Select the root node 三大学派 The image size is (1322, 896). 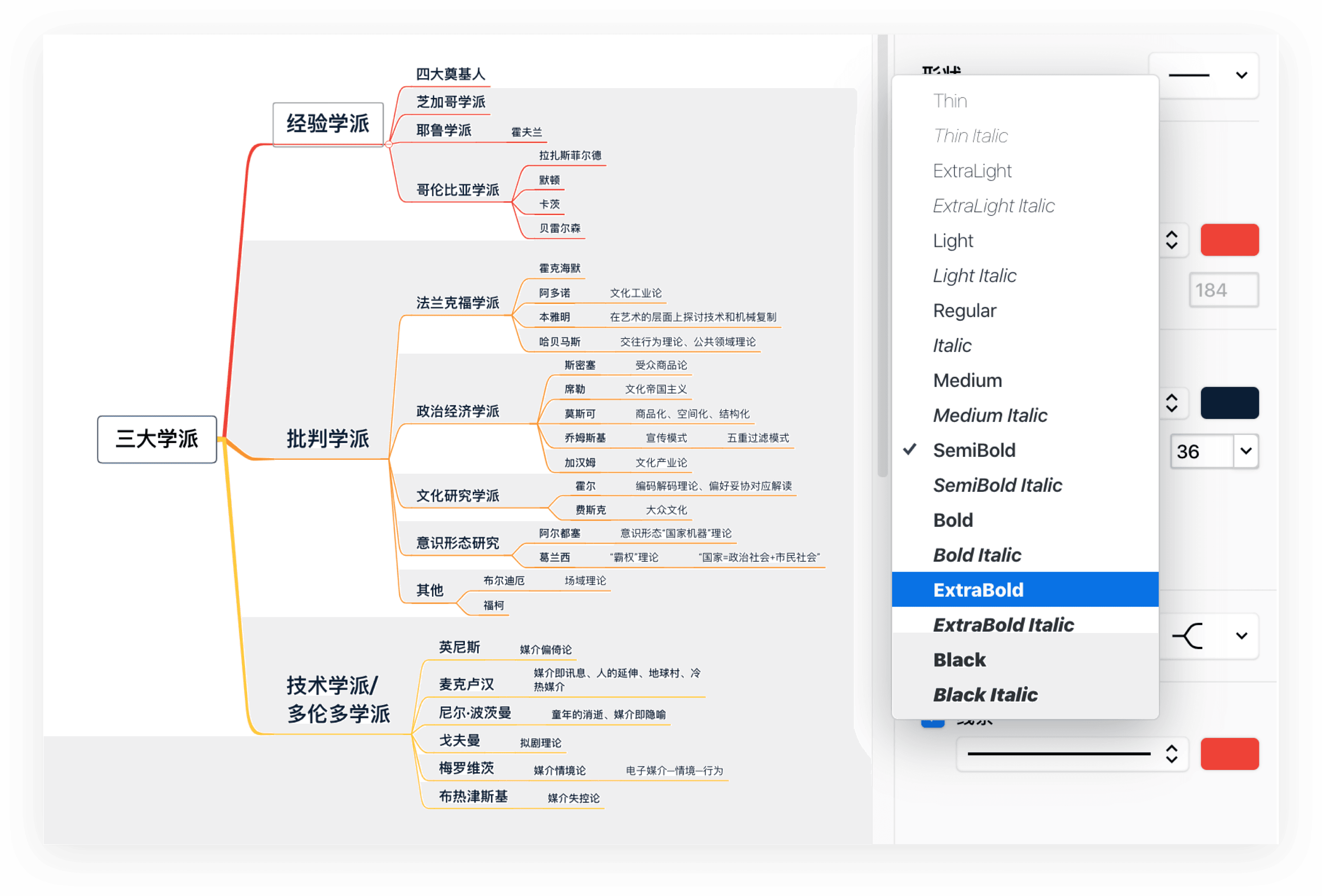157,439
